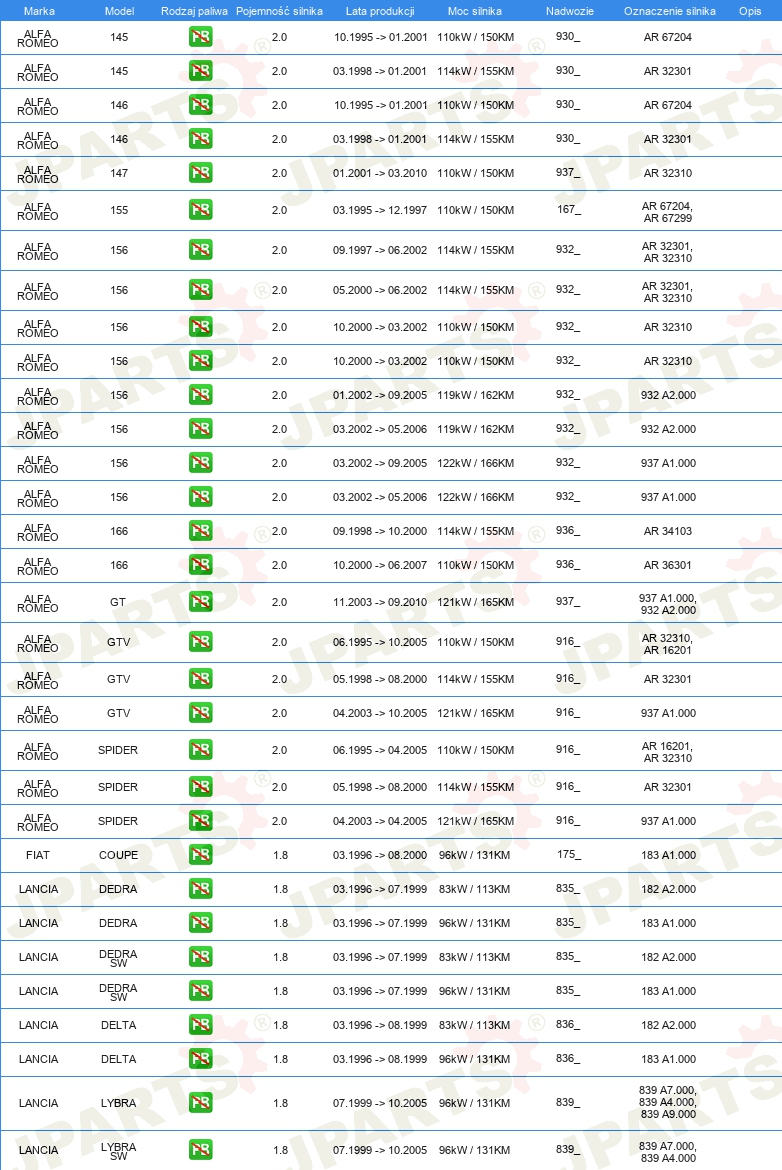Click the model name 'COUPE'
The height and width of the screenshot is (1170, 782).
point(119,855)
